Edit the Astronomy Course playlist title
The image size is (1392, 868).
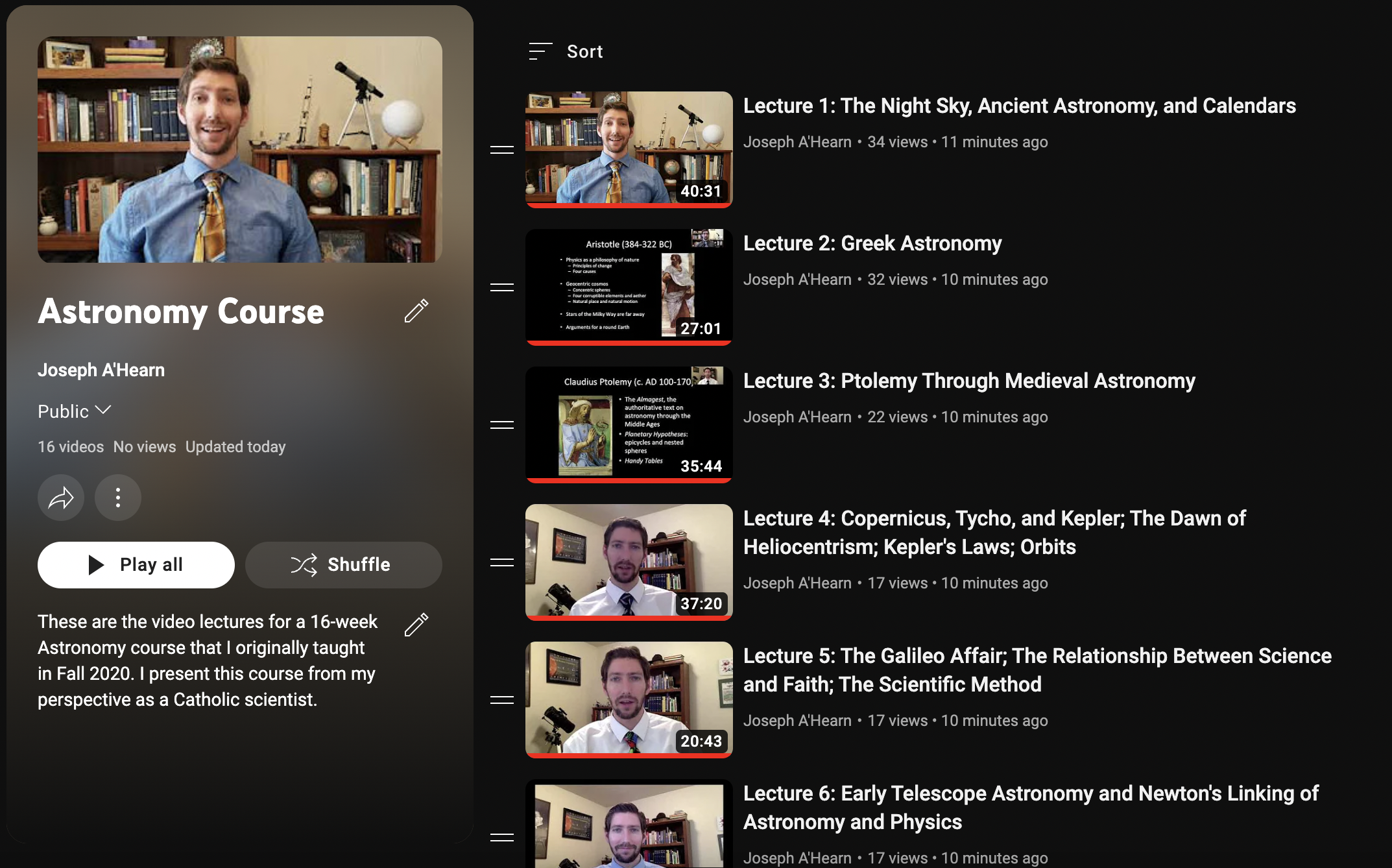click(x=416, y=311)
